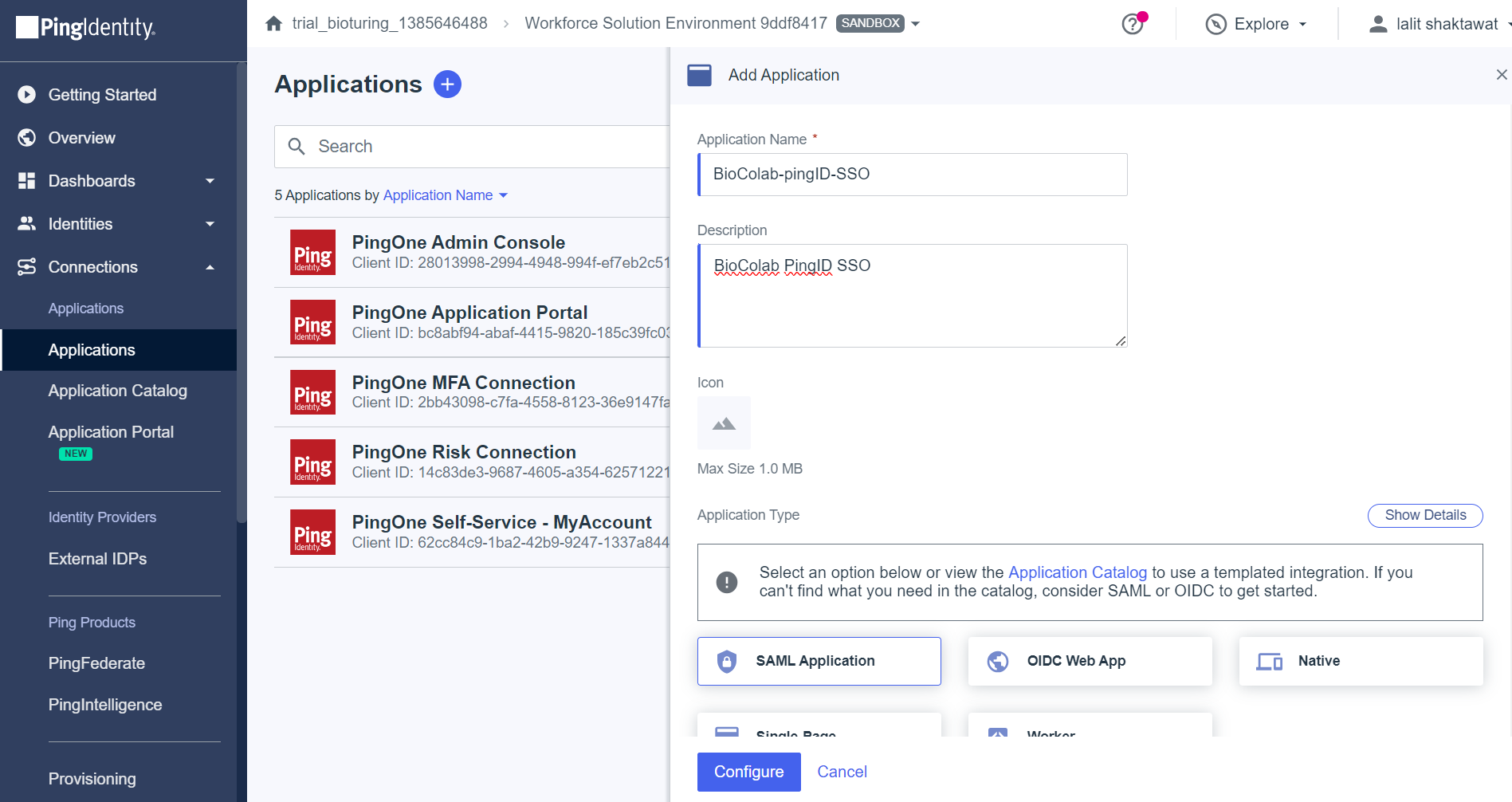The width and height of the screenshot is (1512, 802).
Task: Click the PingOne Risk Connection logo
Action: pyautogui.click(x=312, y=462)
